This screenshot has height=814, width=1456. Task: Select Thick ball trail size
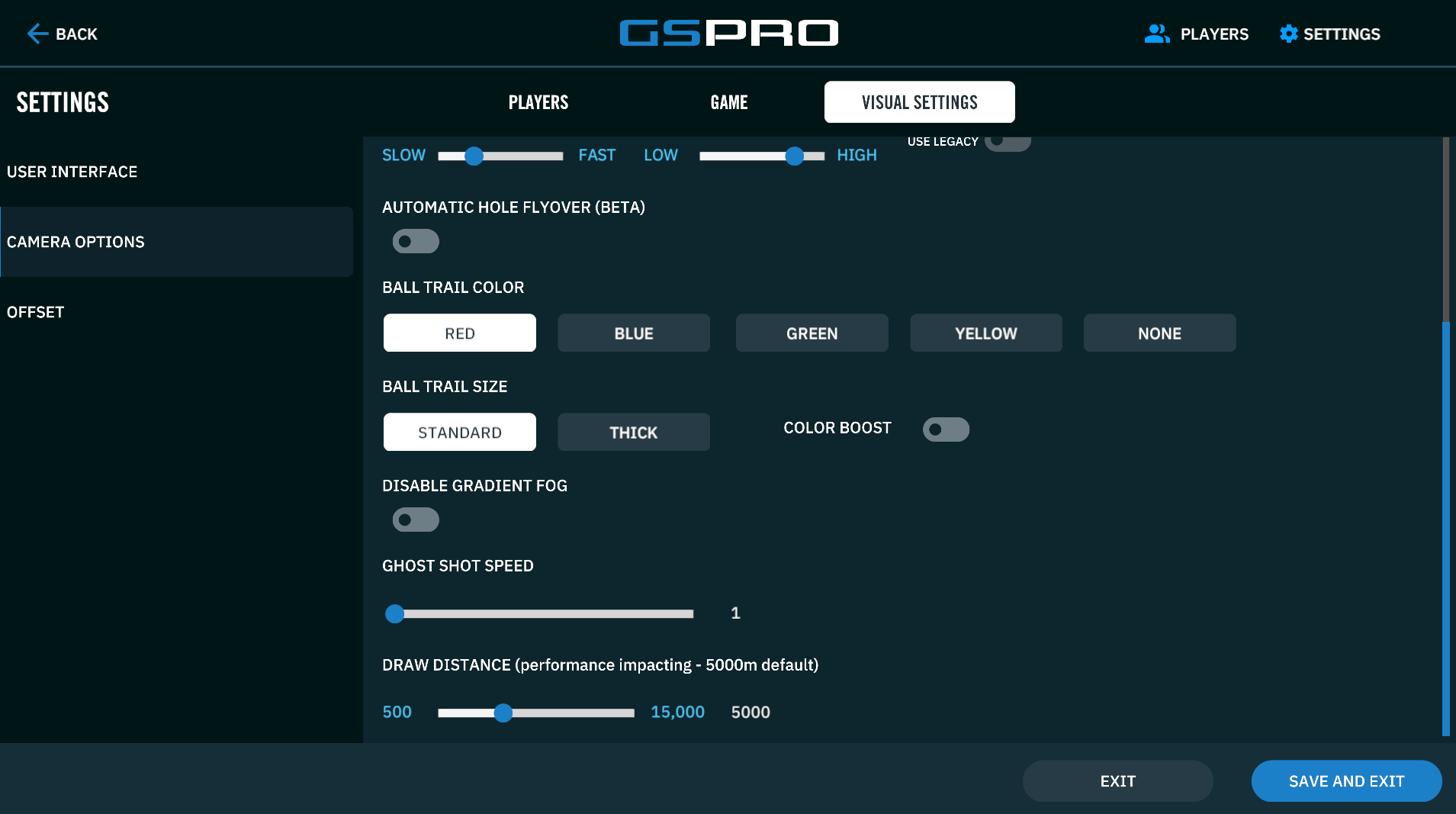633,433
